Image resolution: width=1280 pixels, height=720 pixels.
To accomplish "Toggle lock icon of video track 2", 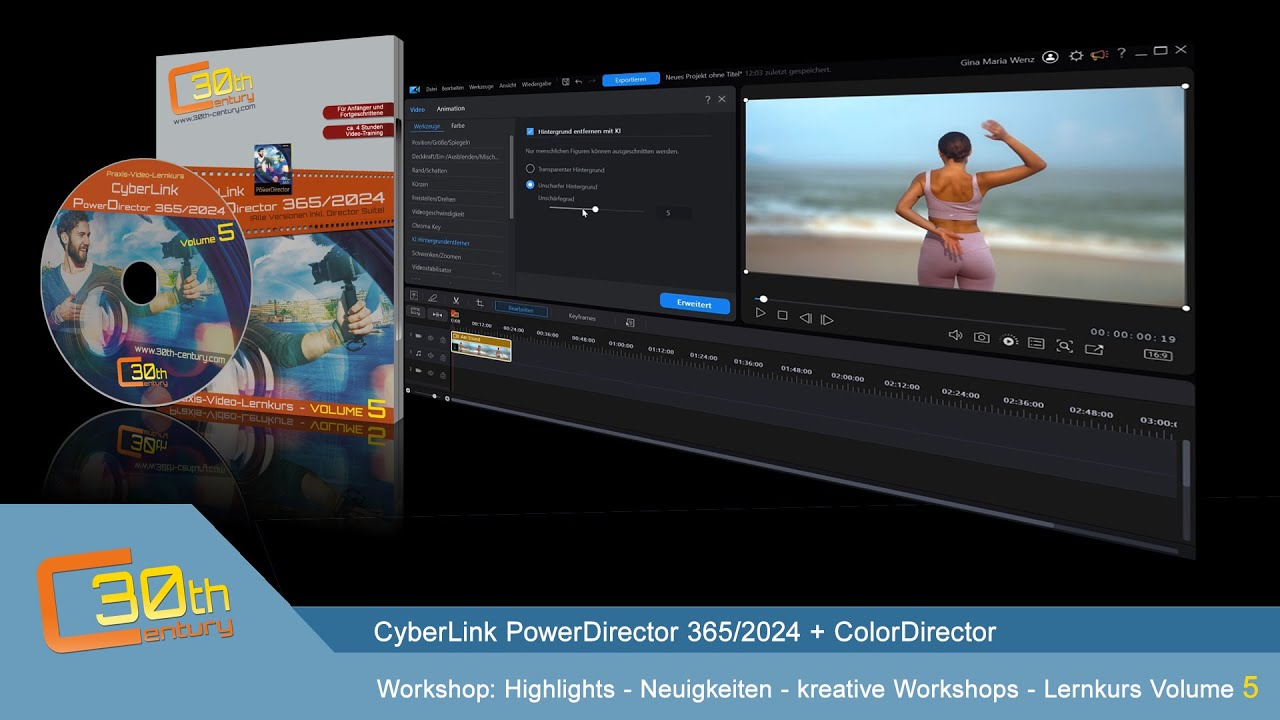I will tap(443, 375).
